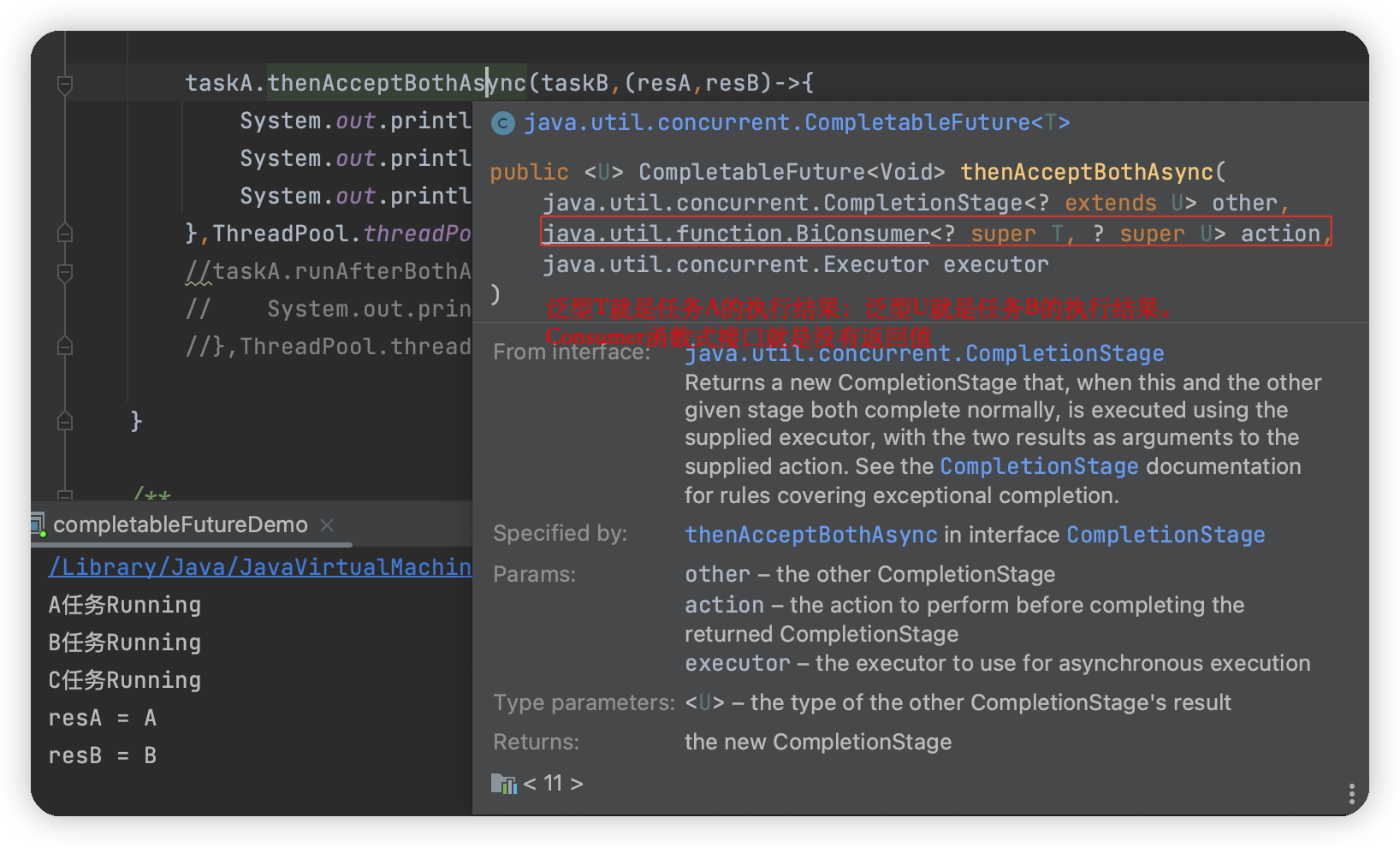
Task: Click console line 'C任务Running'
Action: point(125,680)
